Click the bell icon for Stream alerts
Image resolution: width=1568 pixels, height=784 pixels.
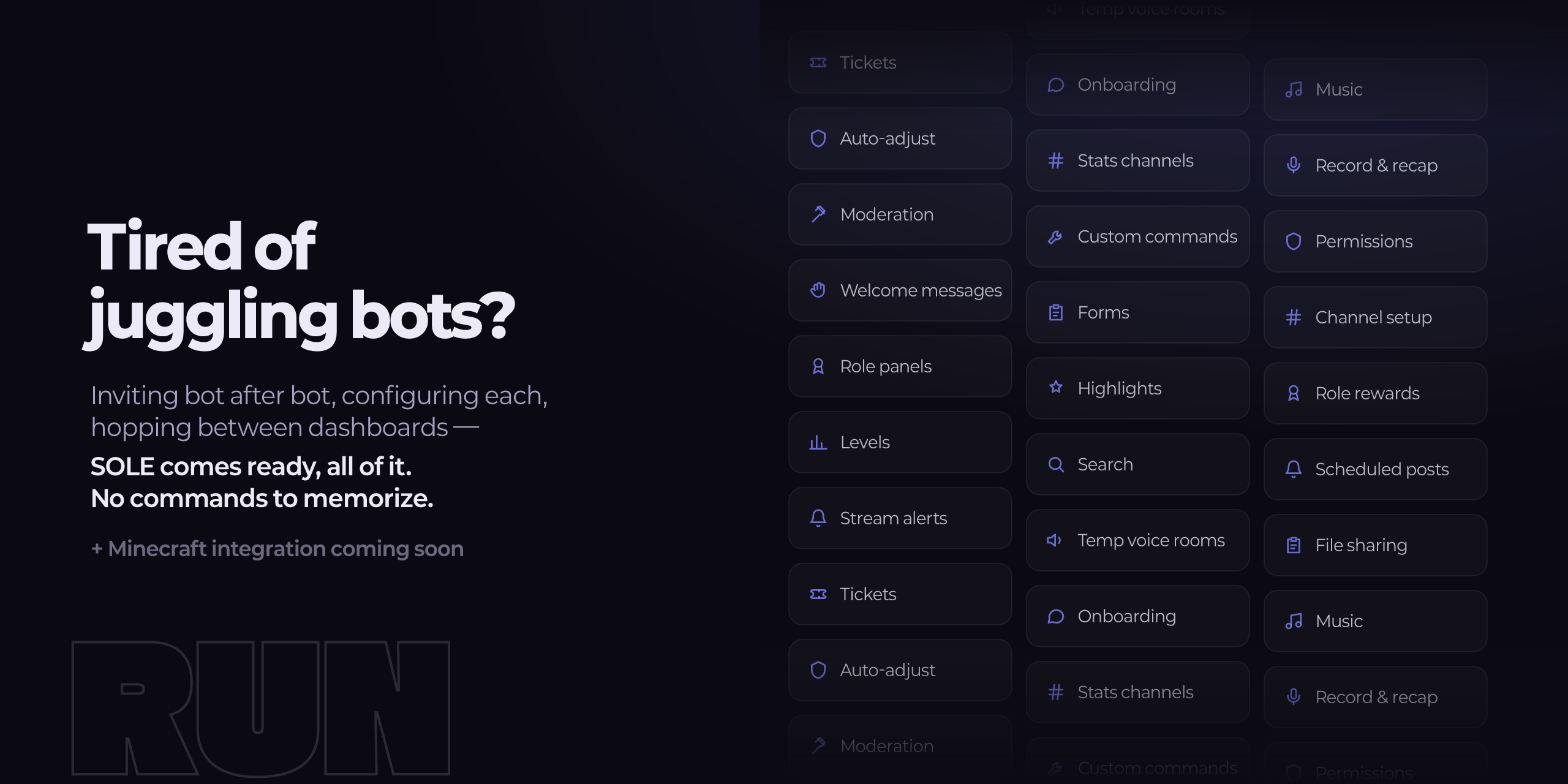tap(818, 518)
